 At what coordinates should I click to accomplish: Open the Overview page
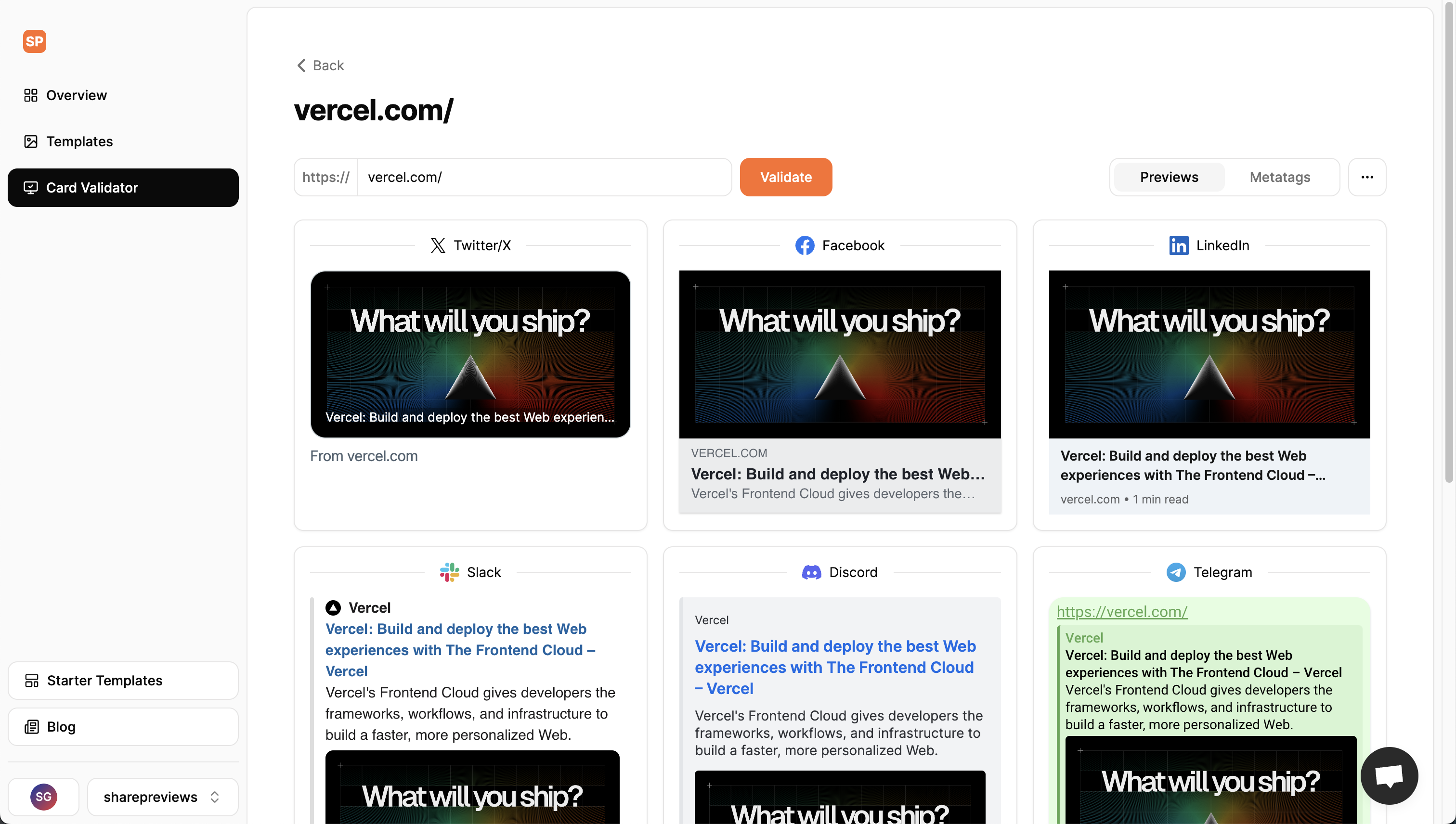click(123, 95)
